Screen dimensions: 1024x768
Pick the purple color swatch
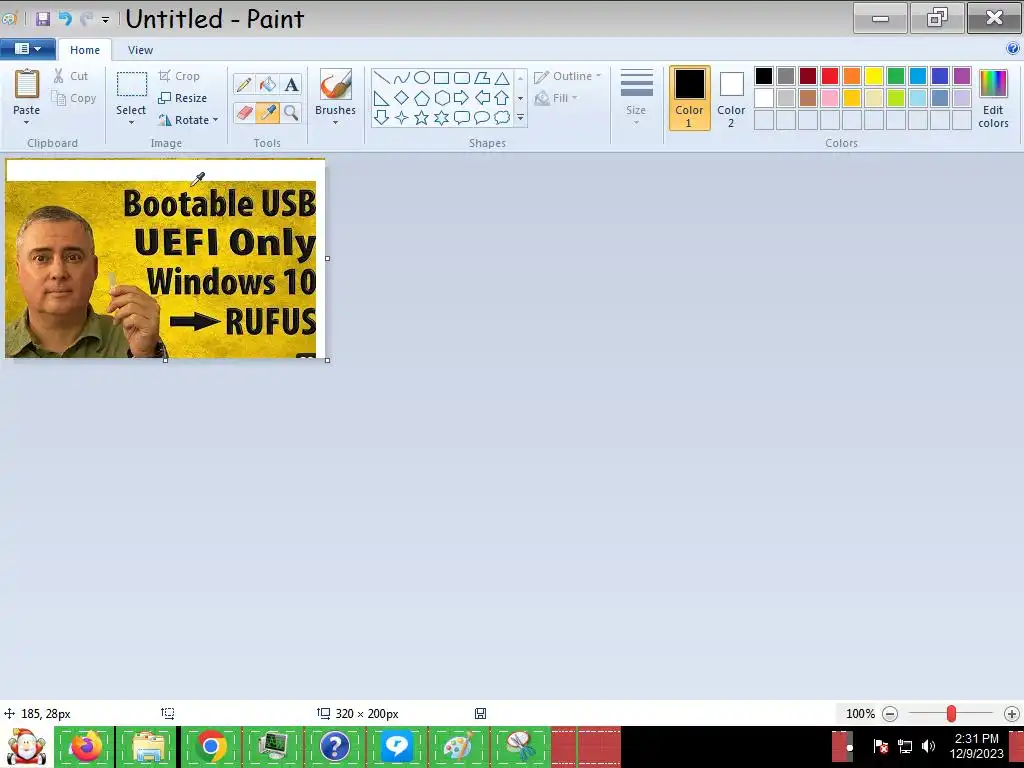click(962, 76)
